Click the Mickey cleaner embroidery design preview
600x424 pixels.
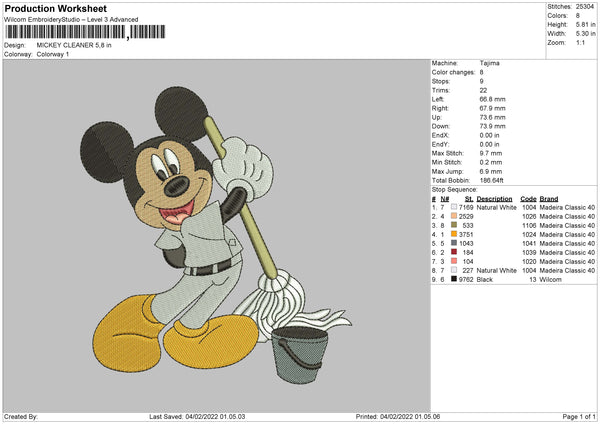tap(216, 235)
